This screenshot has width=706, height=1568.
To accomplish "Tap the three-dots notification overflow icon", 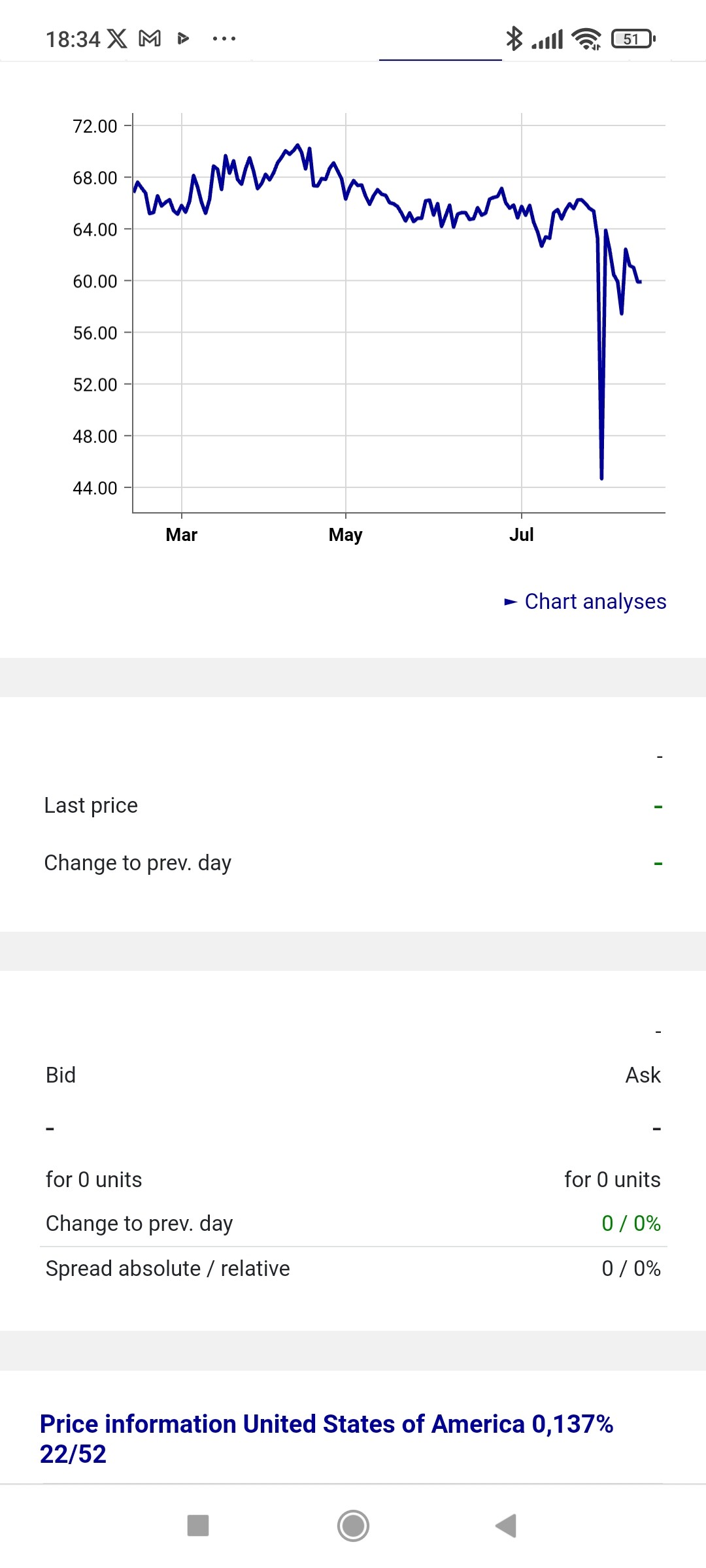I will (224, 39).
